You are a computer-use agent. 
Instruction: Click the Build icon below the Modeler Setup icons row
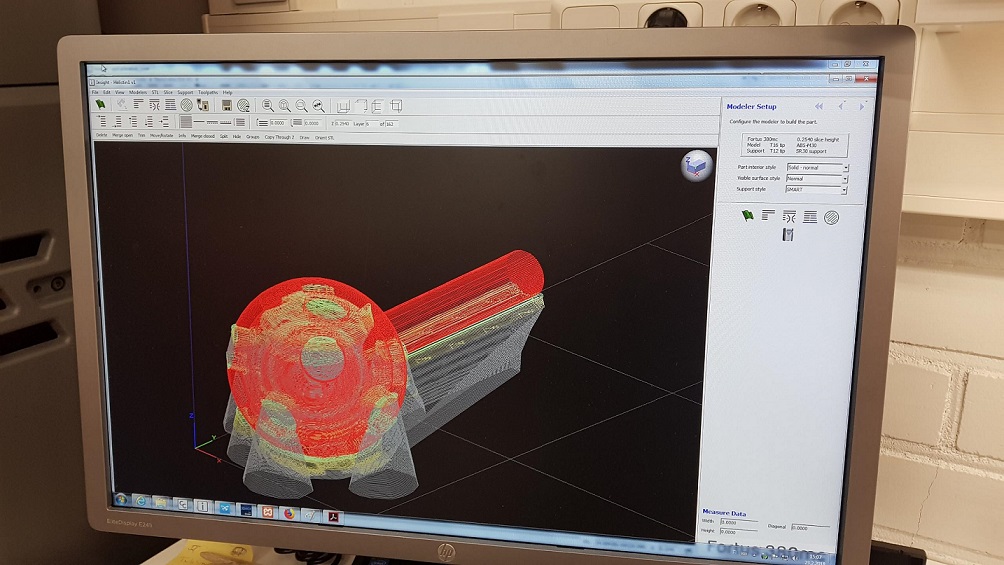(788, 234)
